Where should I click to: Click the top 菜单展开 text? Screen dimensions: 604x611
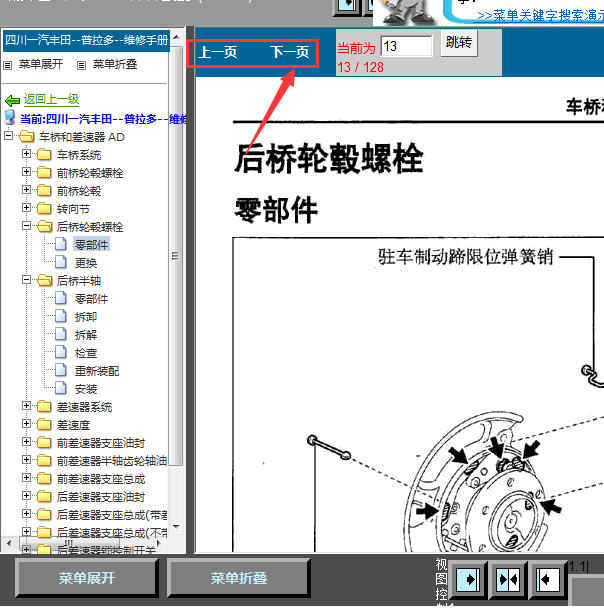coord(41,64)
